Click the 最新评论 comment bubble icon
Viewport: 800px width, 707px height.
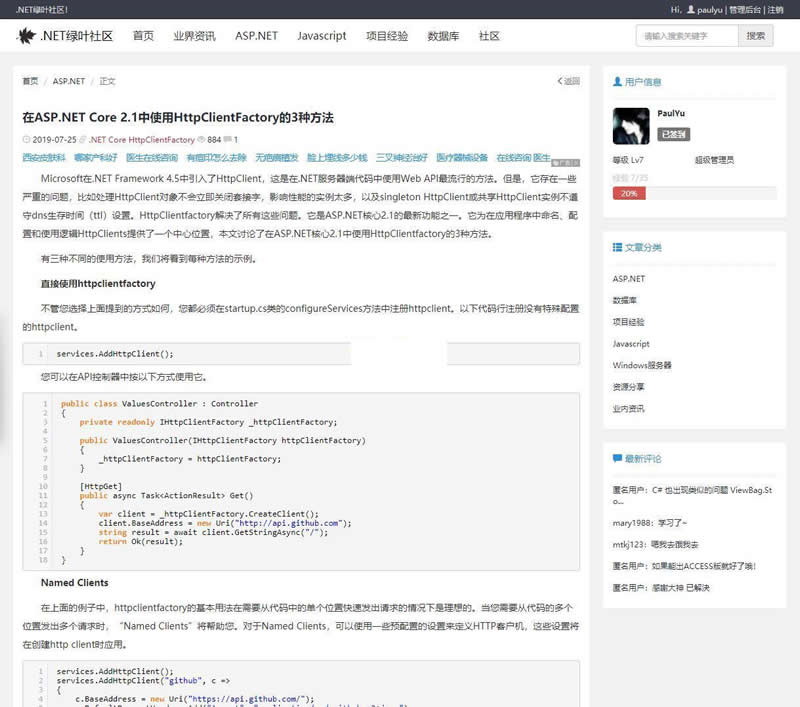[x=617, y=459]
